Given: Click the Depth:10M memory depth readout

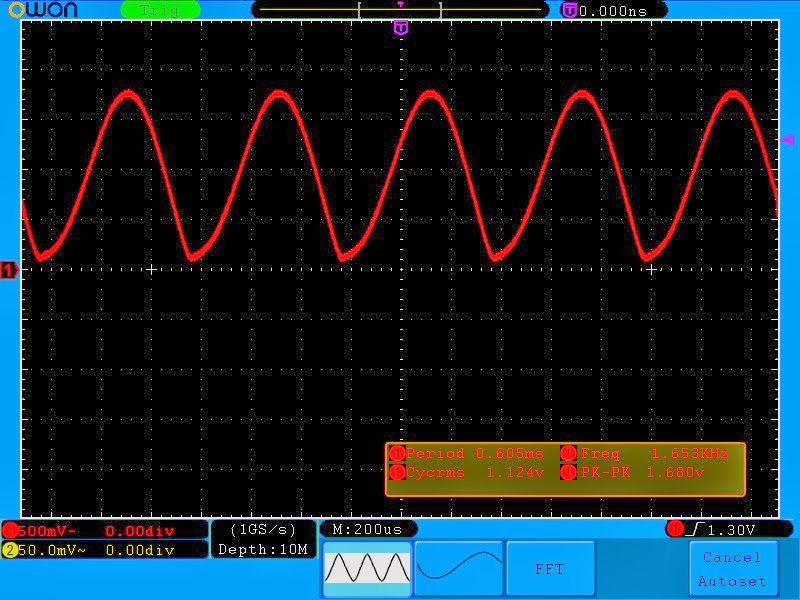Looking at the screenshot, I should 264,550.
